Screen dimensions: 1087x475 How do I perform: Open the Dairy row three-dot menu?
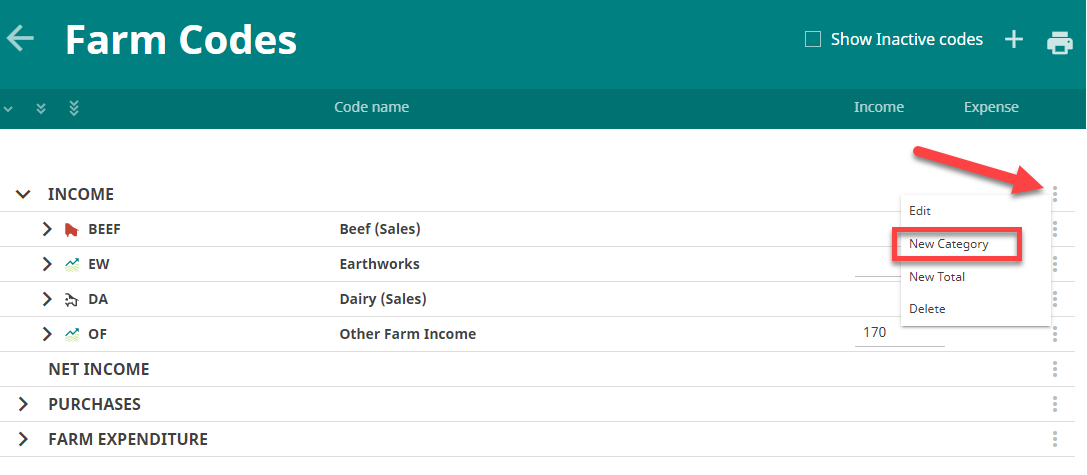tap(1055, 300)
